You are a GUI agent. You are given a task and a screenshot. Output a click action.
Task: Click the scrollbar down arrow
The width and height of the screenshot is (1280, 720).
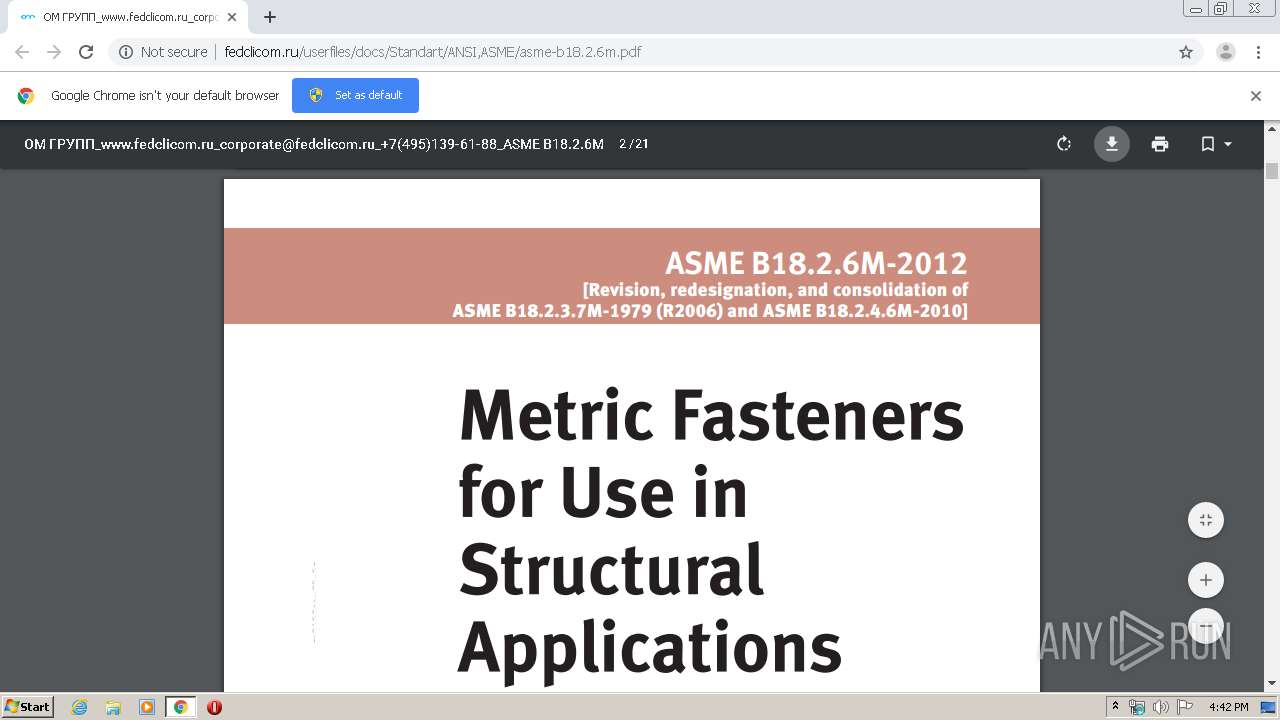1272,684
